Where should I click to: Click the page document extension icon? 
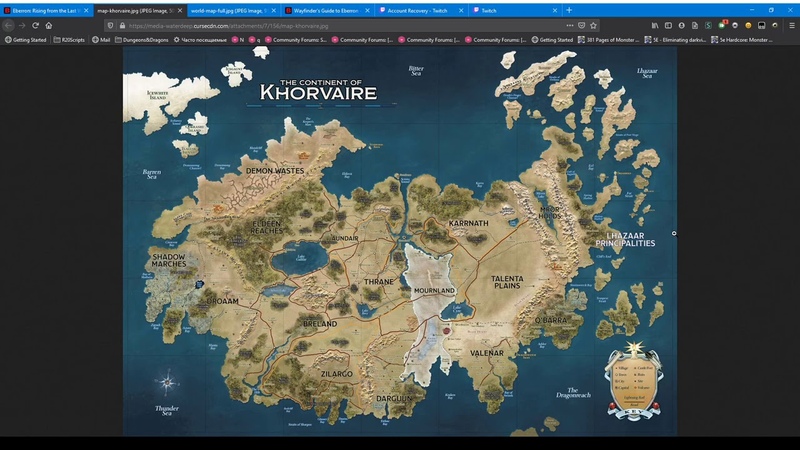point(694,26)
